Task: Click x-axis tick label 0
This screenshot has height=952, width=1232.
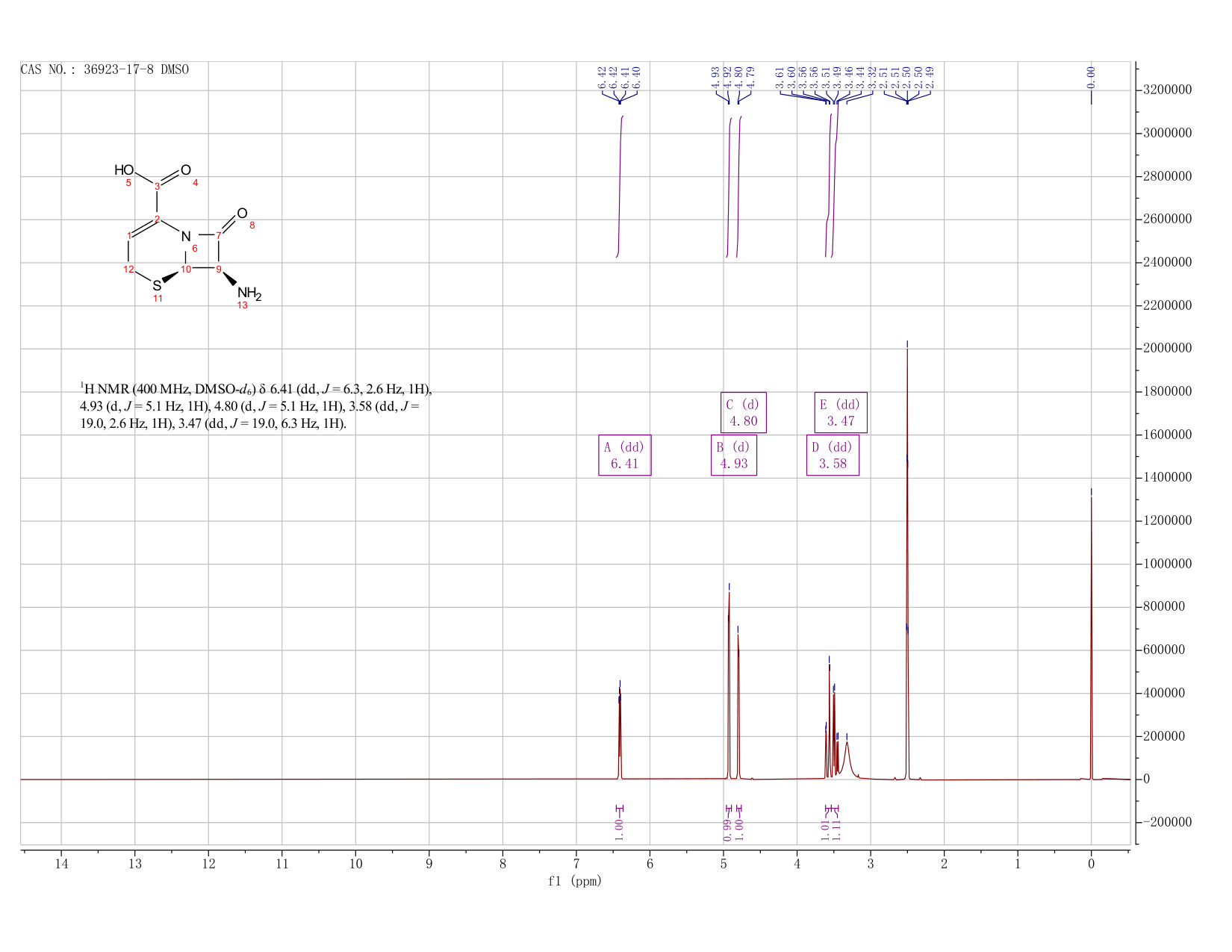Action: pyautogui.click(x=1091, y=864)
